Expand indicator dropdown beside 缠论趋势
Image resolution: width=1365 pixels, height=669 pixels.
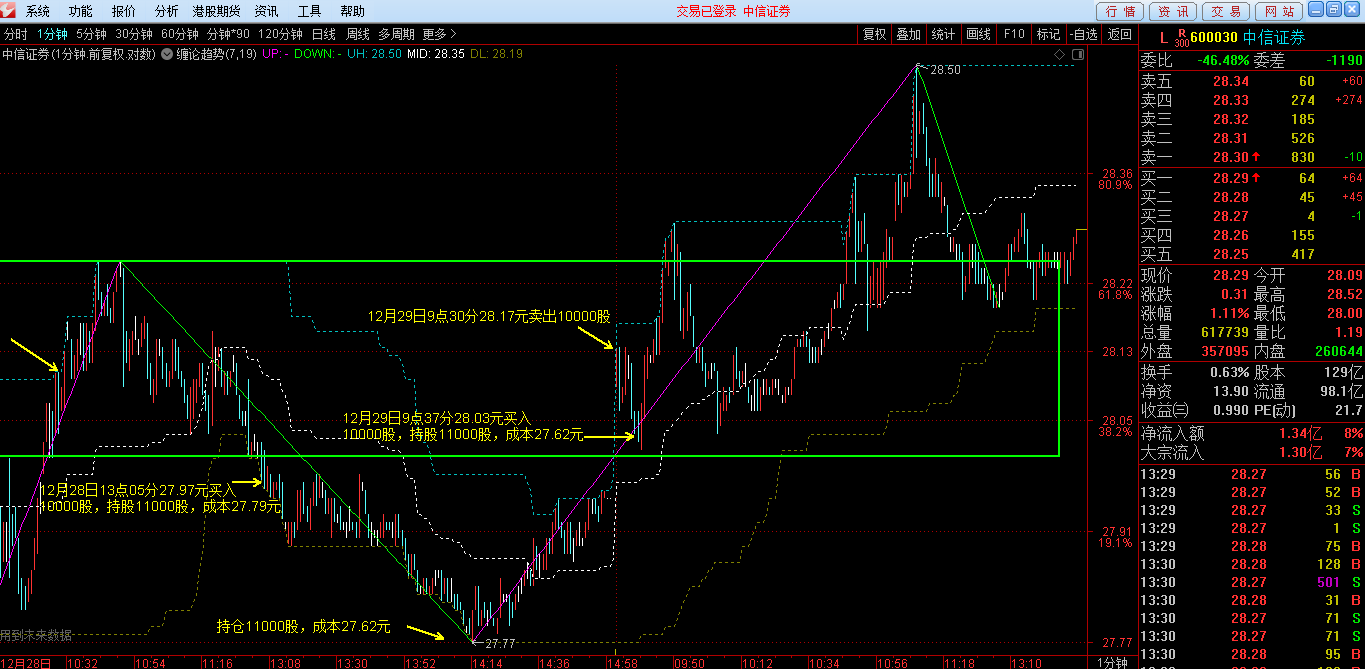click(168, 54)
